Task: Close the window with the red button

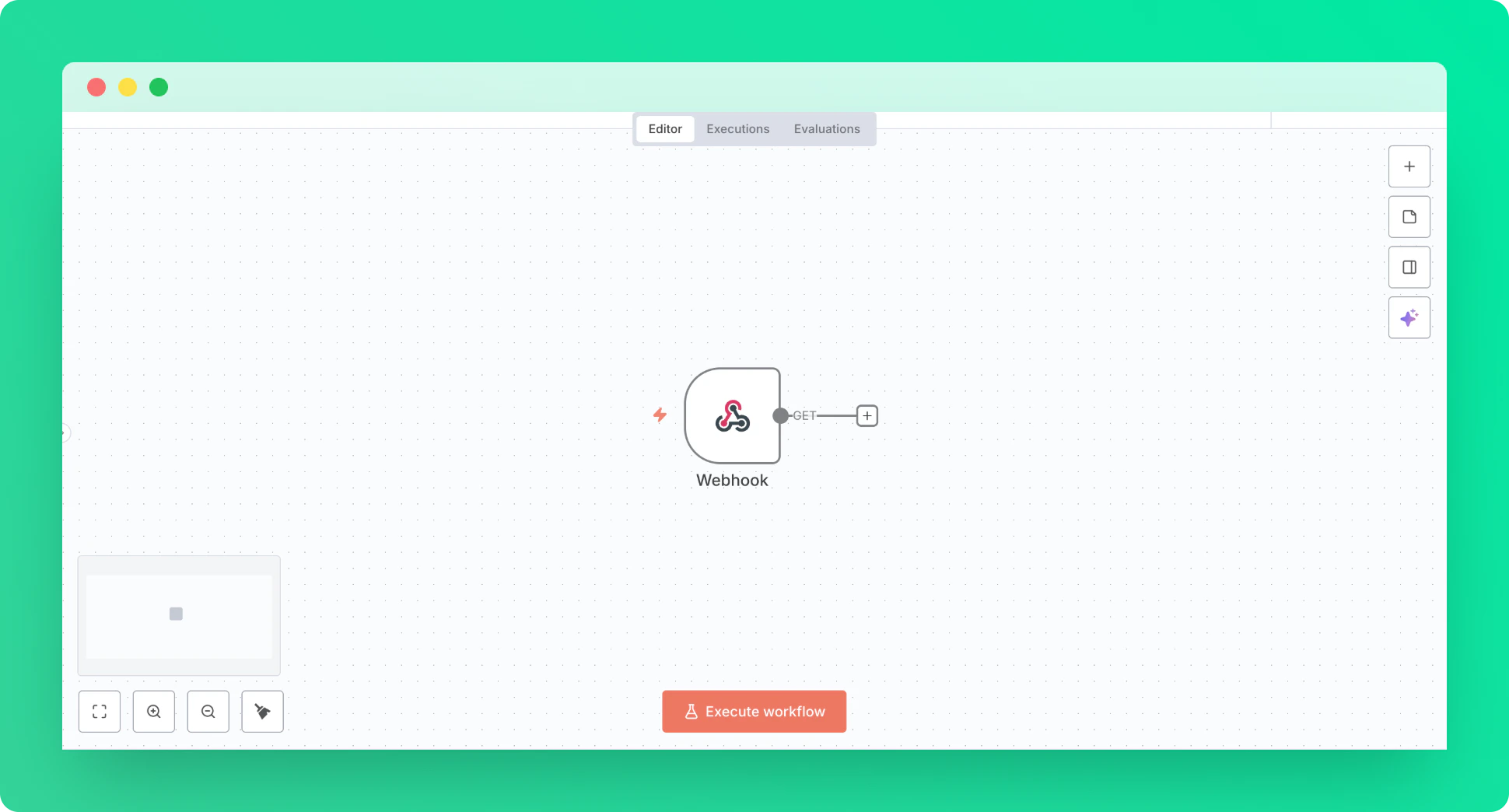Action: pos(96,87)
